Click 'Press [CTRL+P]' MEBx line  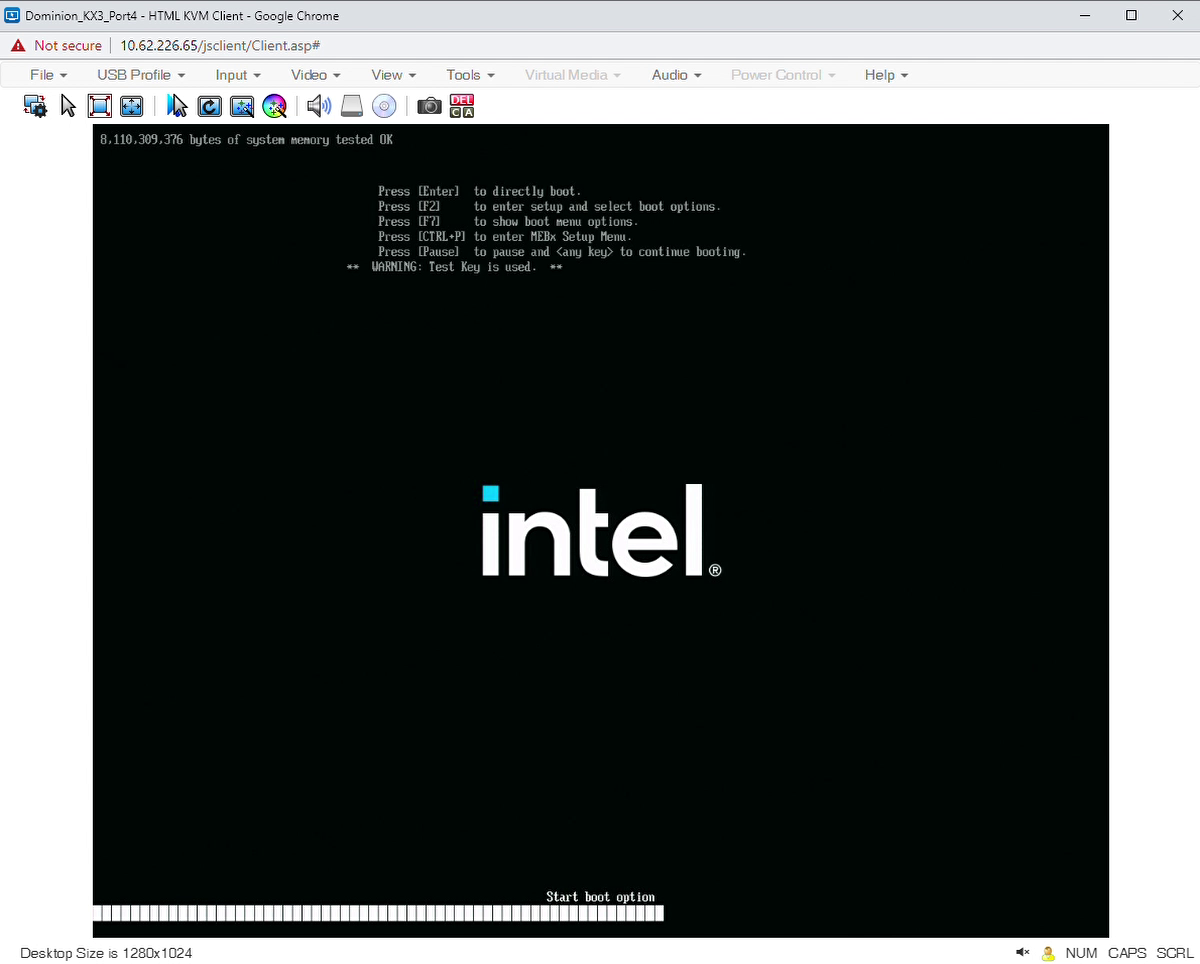pyautogui.click(x=505, y=236)
